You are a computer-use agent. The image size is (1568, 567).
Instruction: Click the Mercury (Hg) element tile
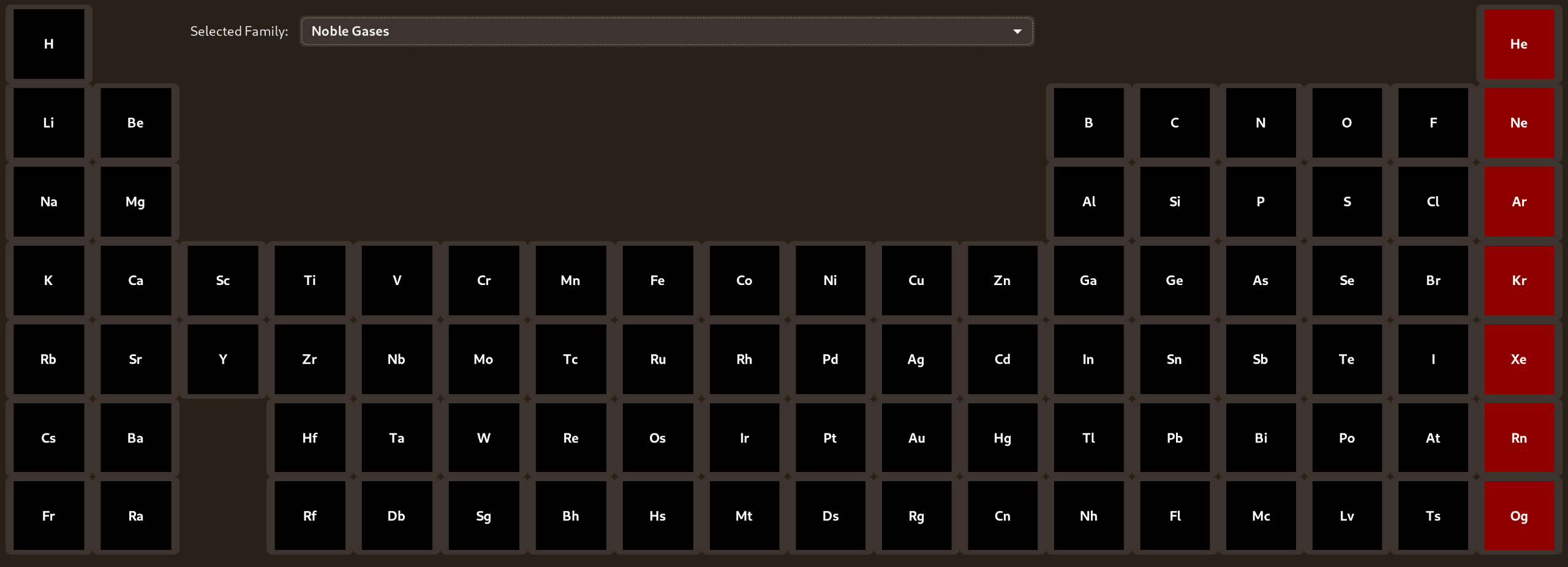pos(1002,438)
